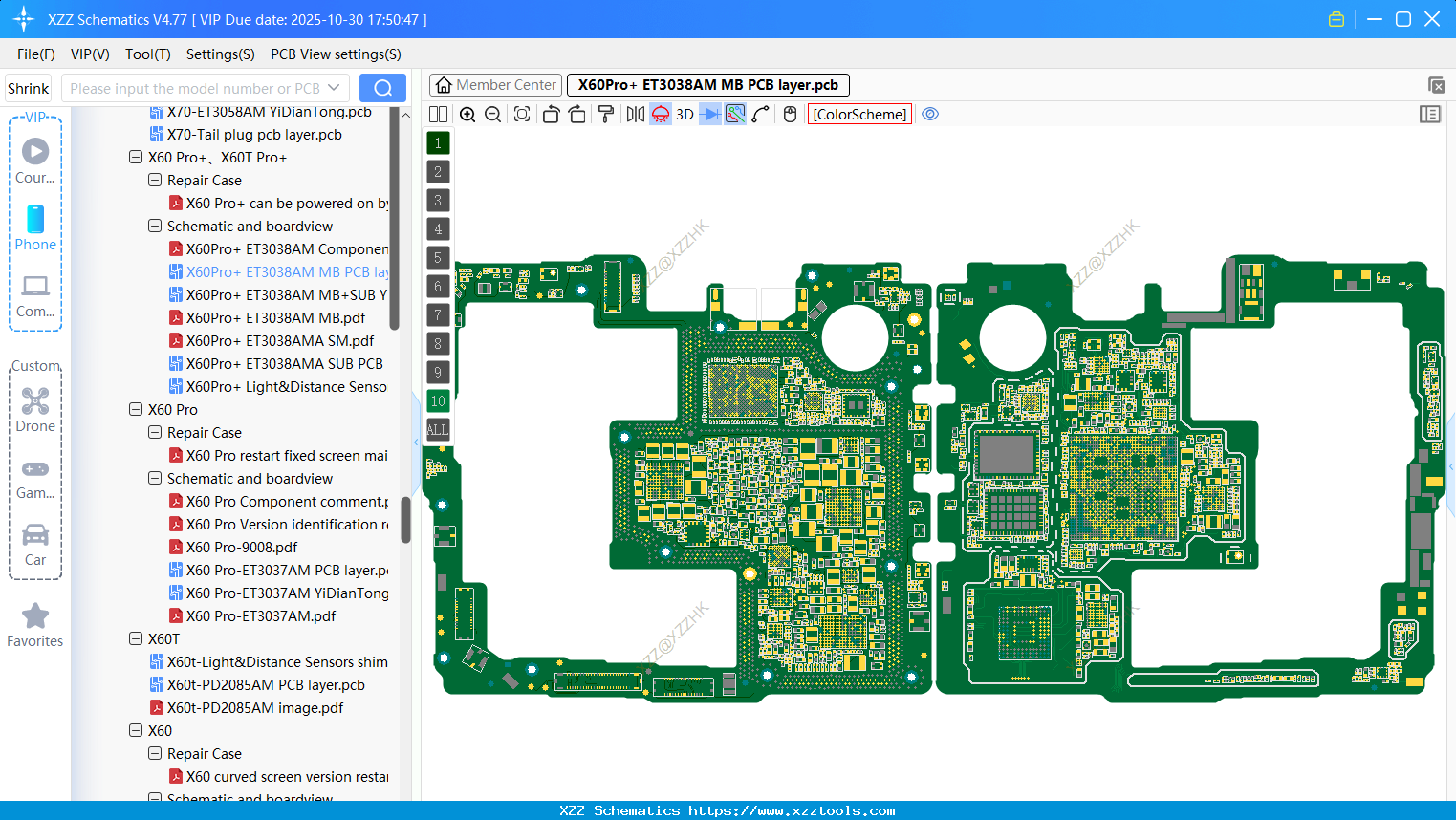Click the mouse settings toolbar icon
This screenshot has width=1456, height=820.
[789, 114]
